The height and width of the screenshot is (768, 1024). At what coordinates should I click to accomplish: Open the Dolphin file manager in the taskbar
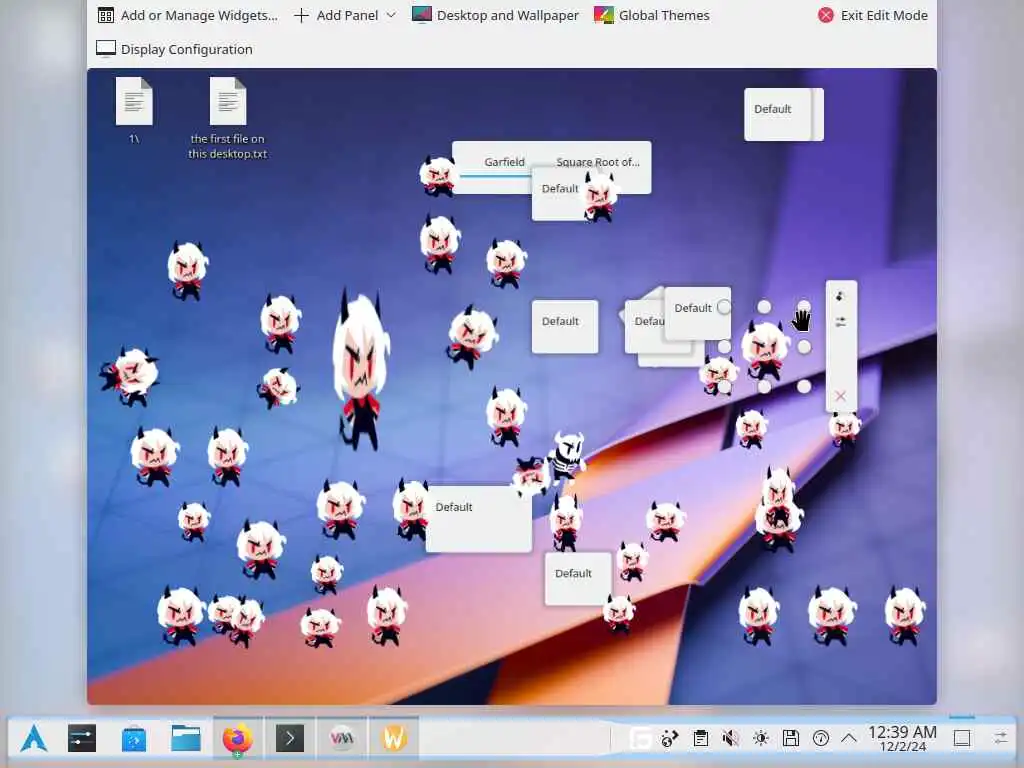coord(186,739)
